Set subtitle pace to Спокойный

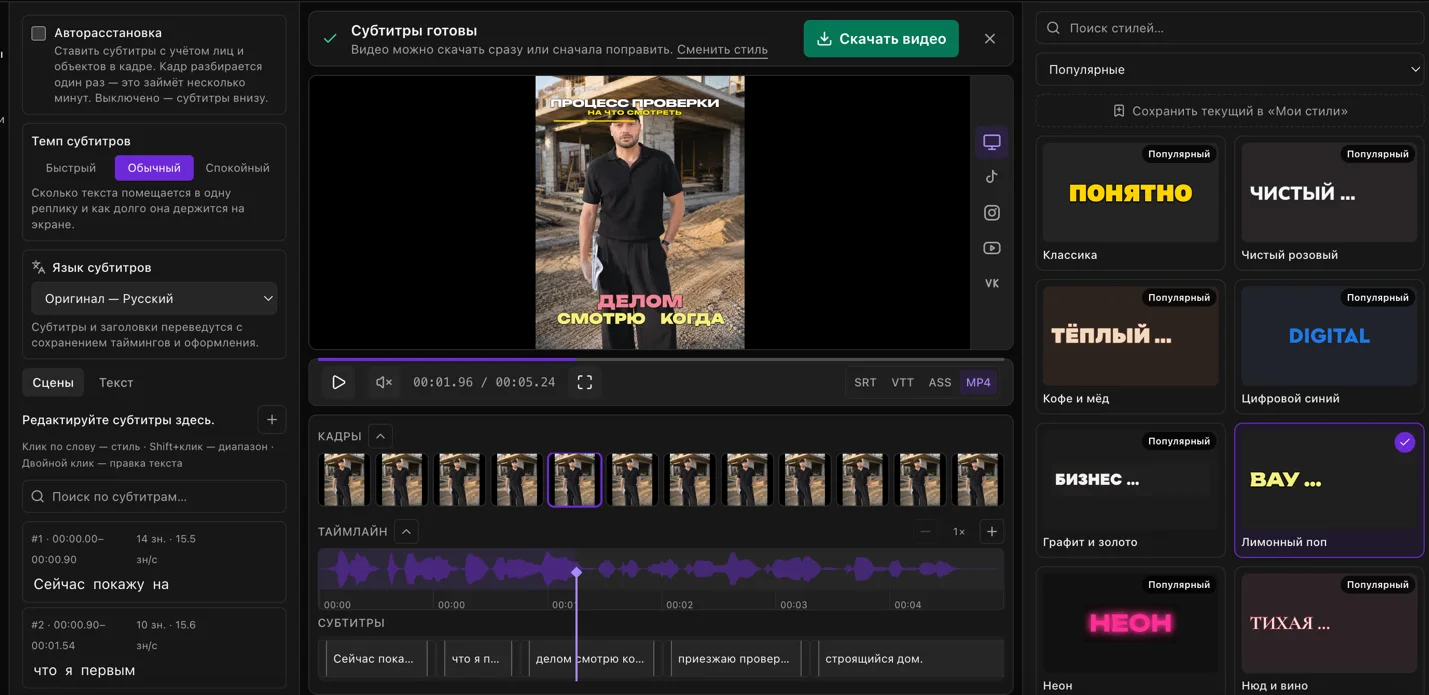237,168
